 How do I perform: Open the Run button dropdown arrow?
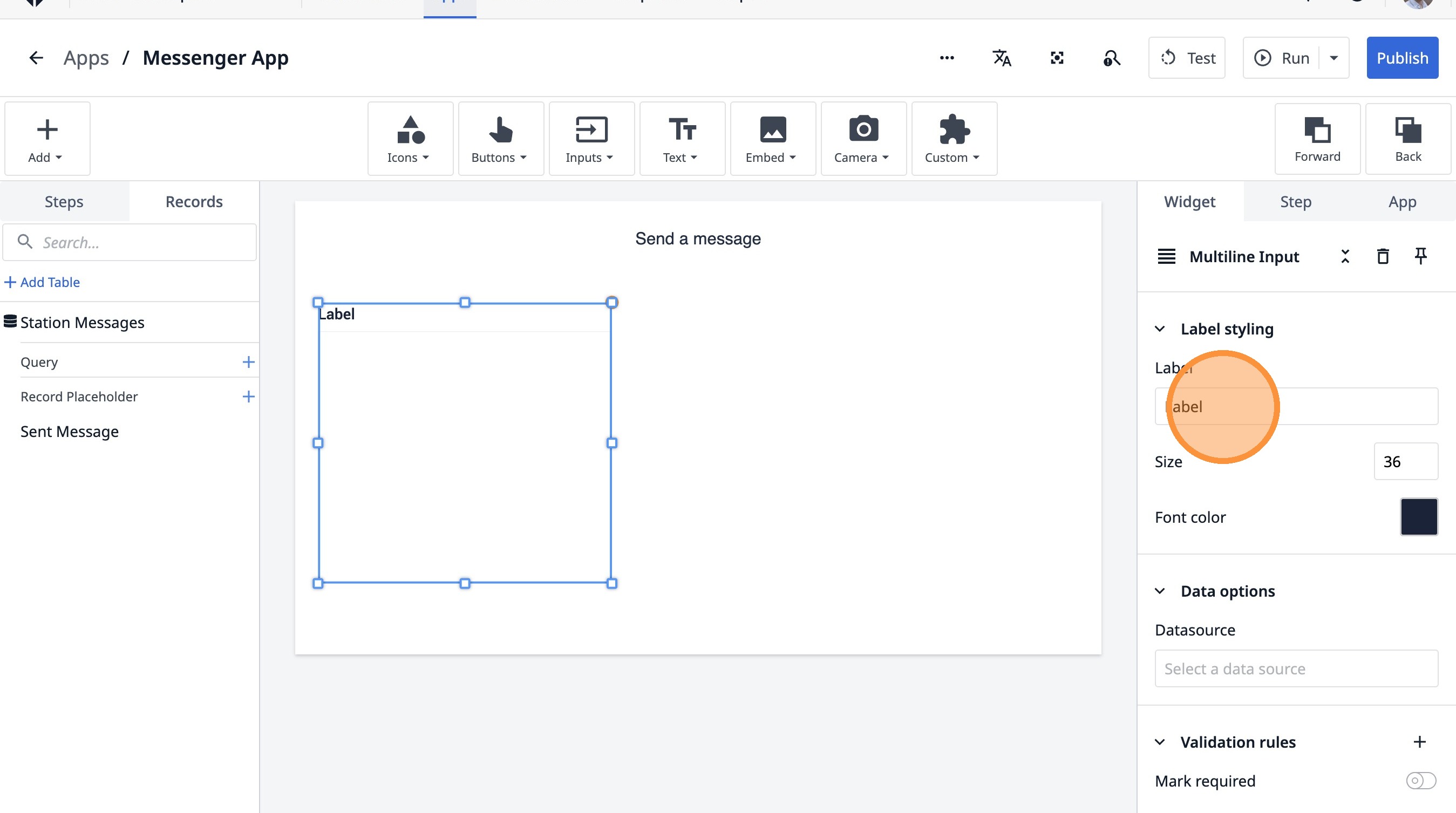(1334, 58)
